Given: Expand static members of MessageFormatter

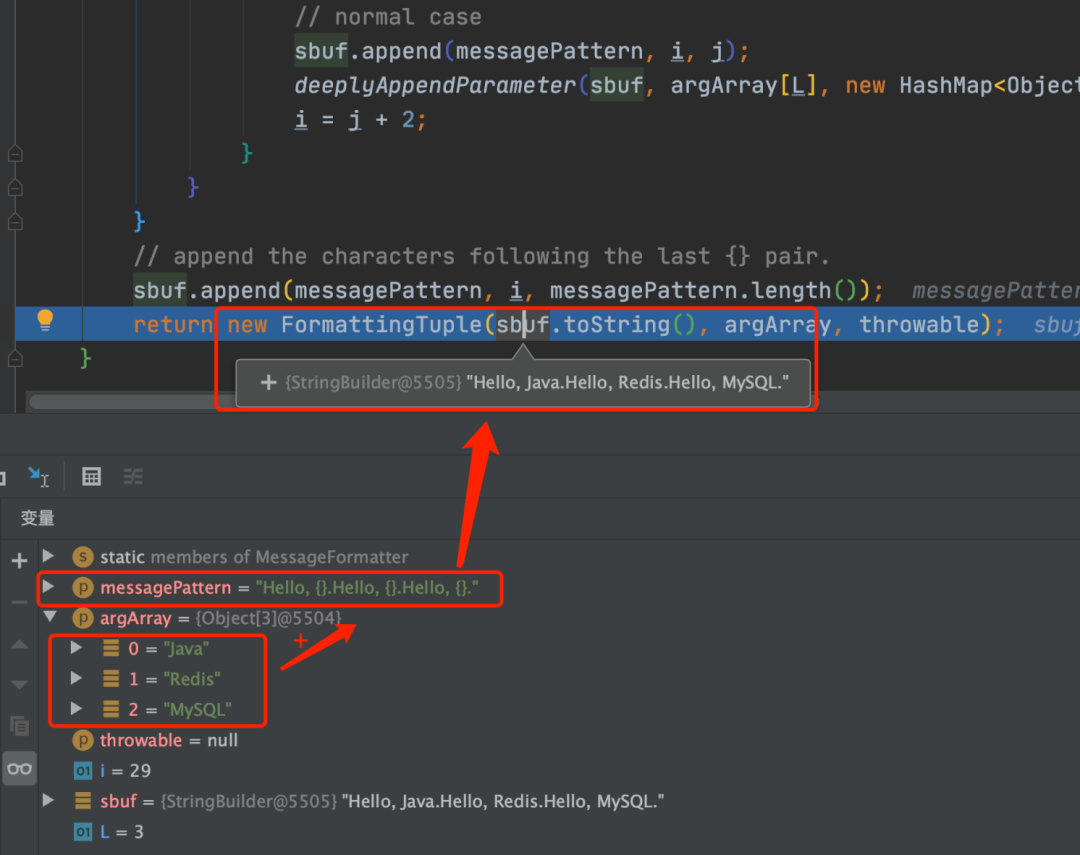Looking at the screenshot, I should (x=48, y=556).
